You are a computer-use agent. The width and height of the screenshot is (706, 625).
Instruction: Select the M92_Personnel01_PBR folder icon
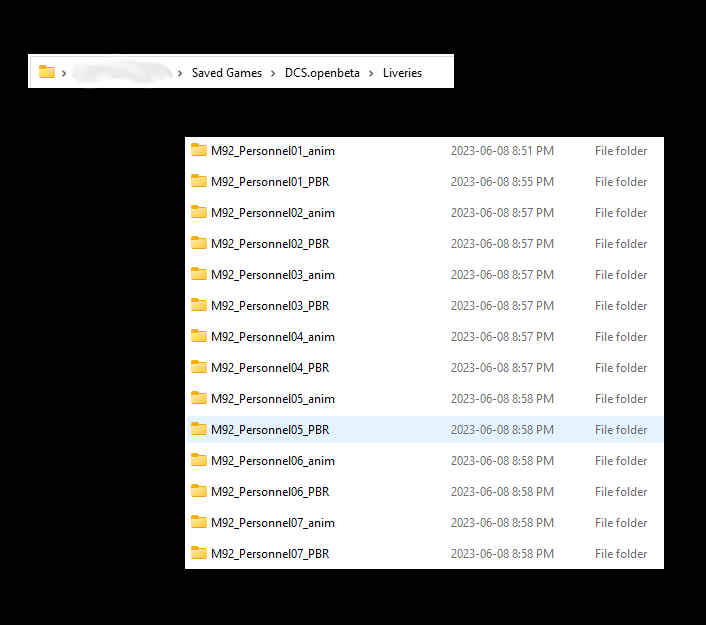click(199, 182)
